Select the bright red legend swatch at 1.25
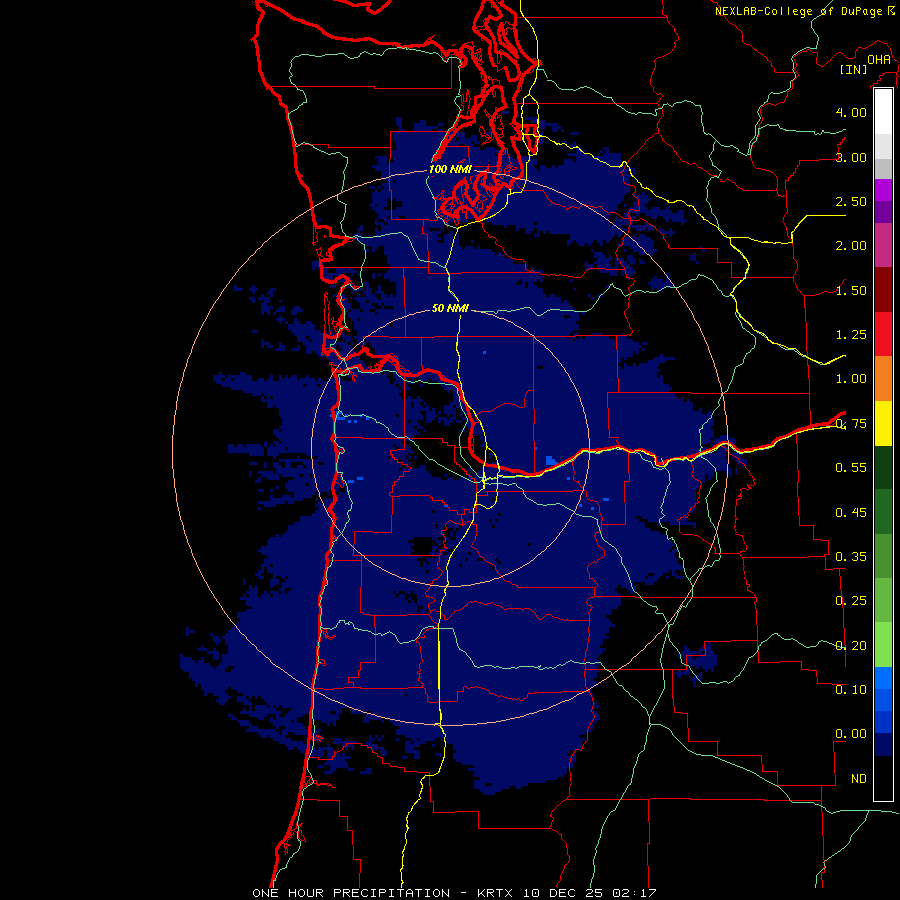 883,334
